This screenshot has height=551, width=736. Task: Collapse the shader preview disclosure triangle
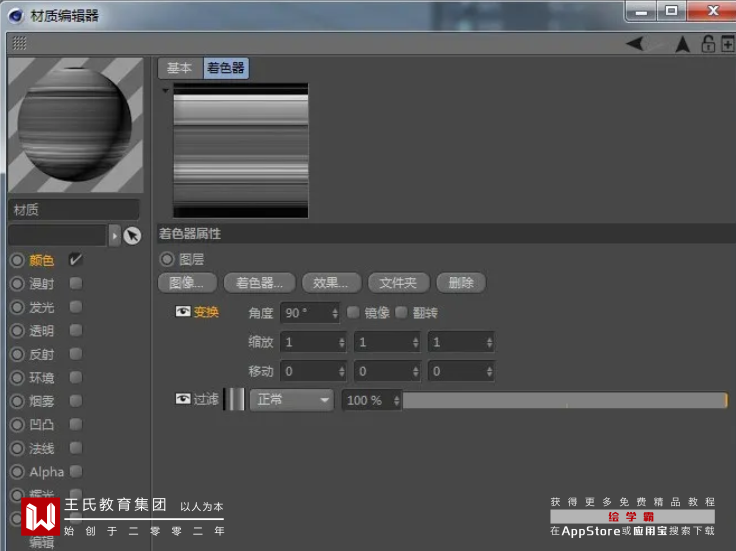(x=165, y=90)
